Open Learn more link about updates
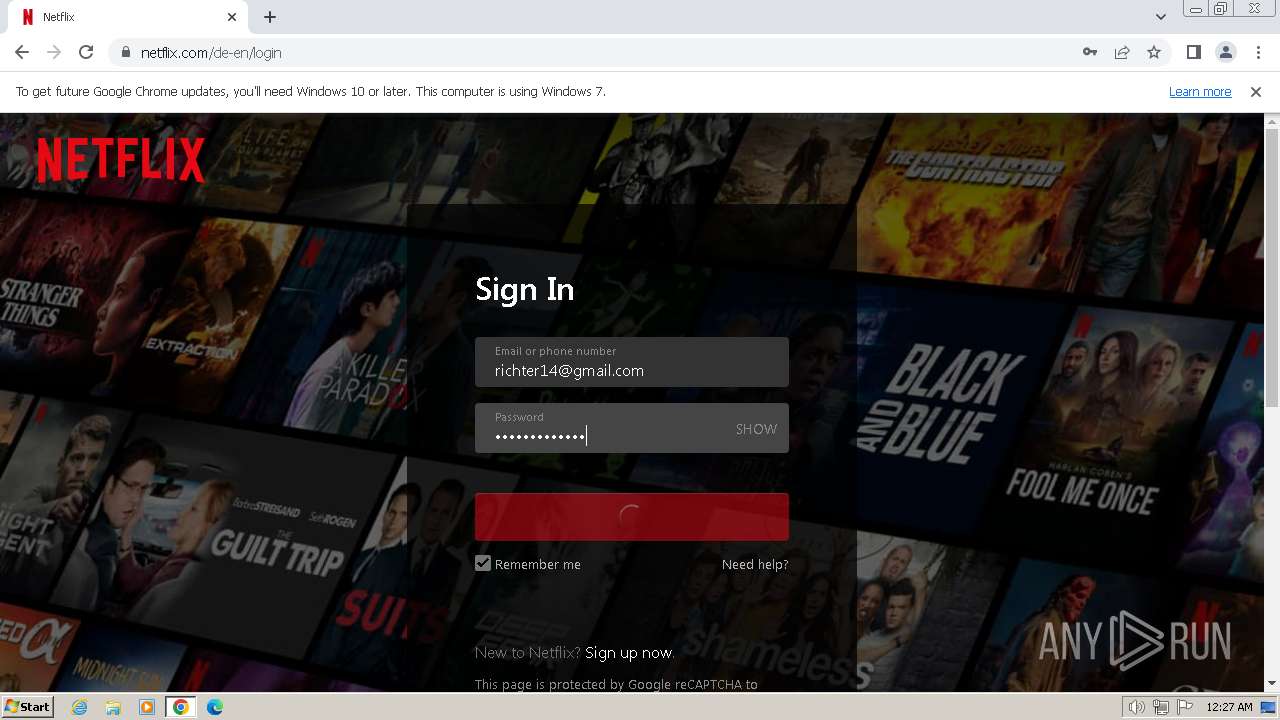This screenshot has width=1280, height=720. 1200,91
